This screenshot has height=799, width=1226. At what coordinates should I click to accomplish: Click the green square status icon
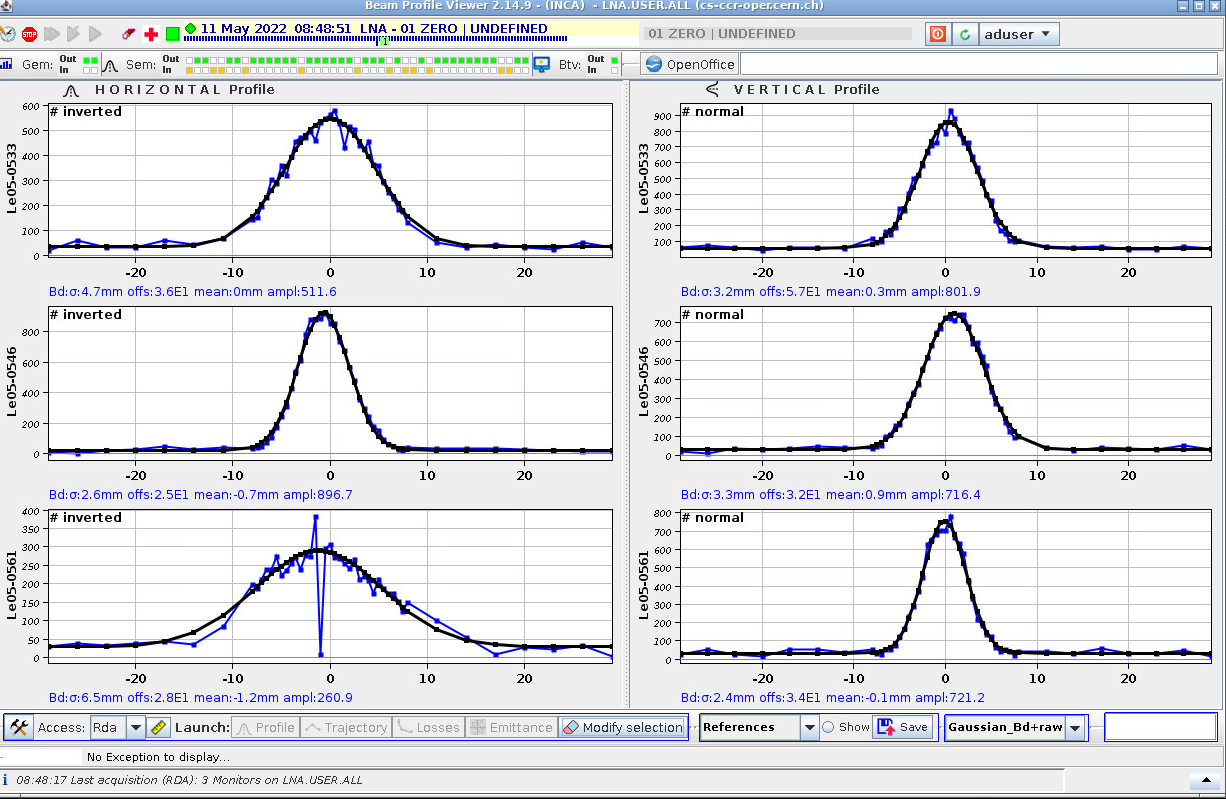point(172,34)
